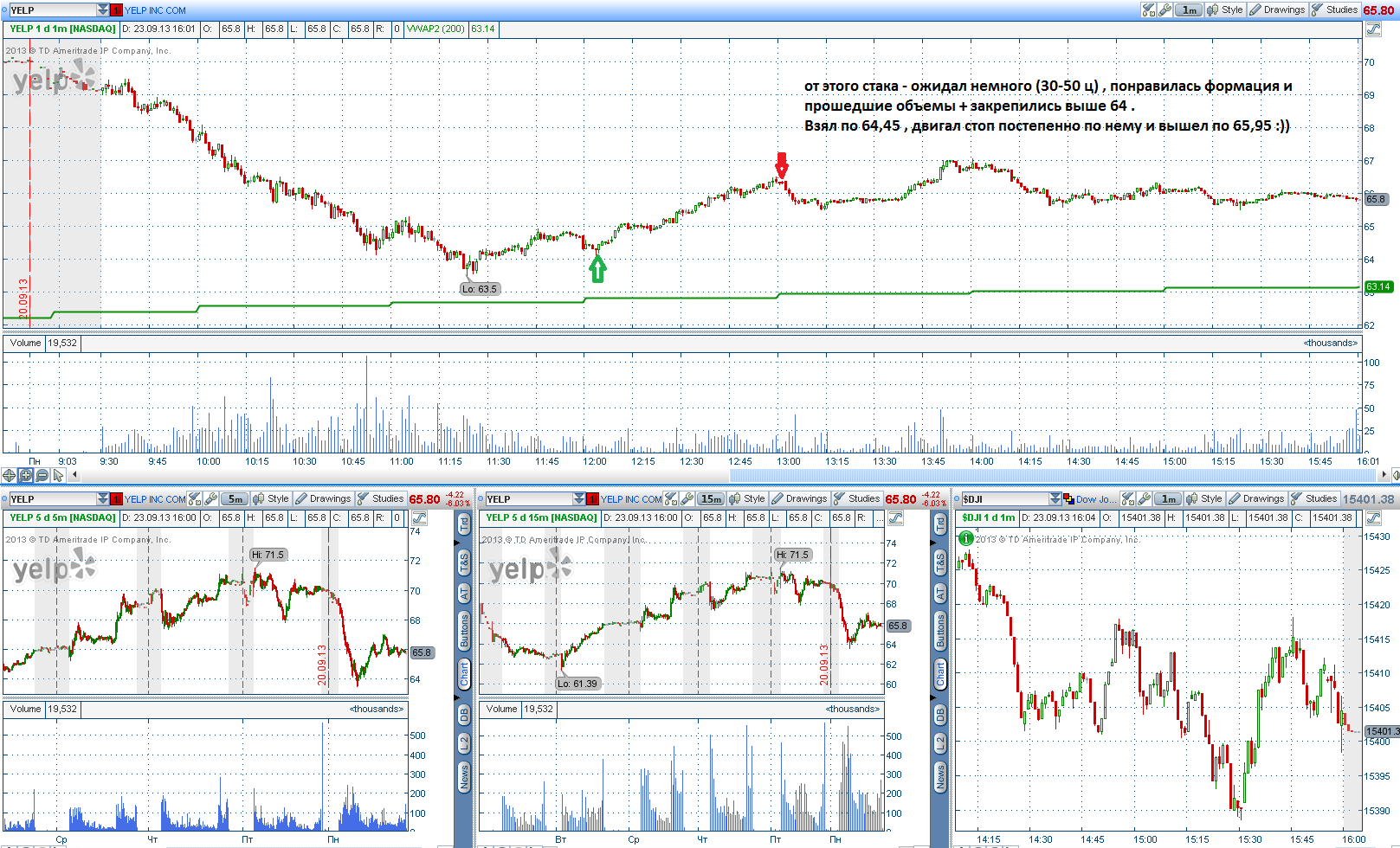This screenshot has height=848, width=1400.
Task: Select the zoom out tool below the main chart
Action: tap(42, 475)
